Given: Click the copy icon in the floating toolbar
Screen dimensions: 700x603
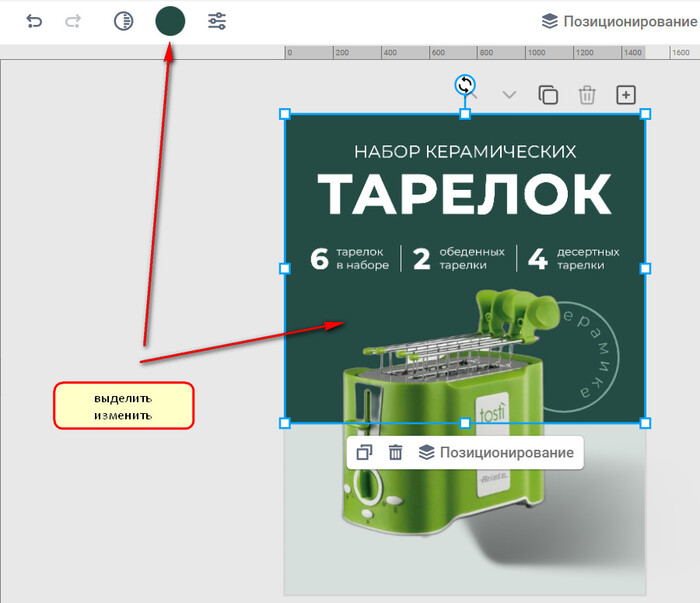Looking at the screenshot, I should coord(365,452).
